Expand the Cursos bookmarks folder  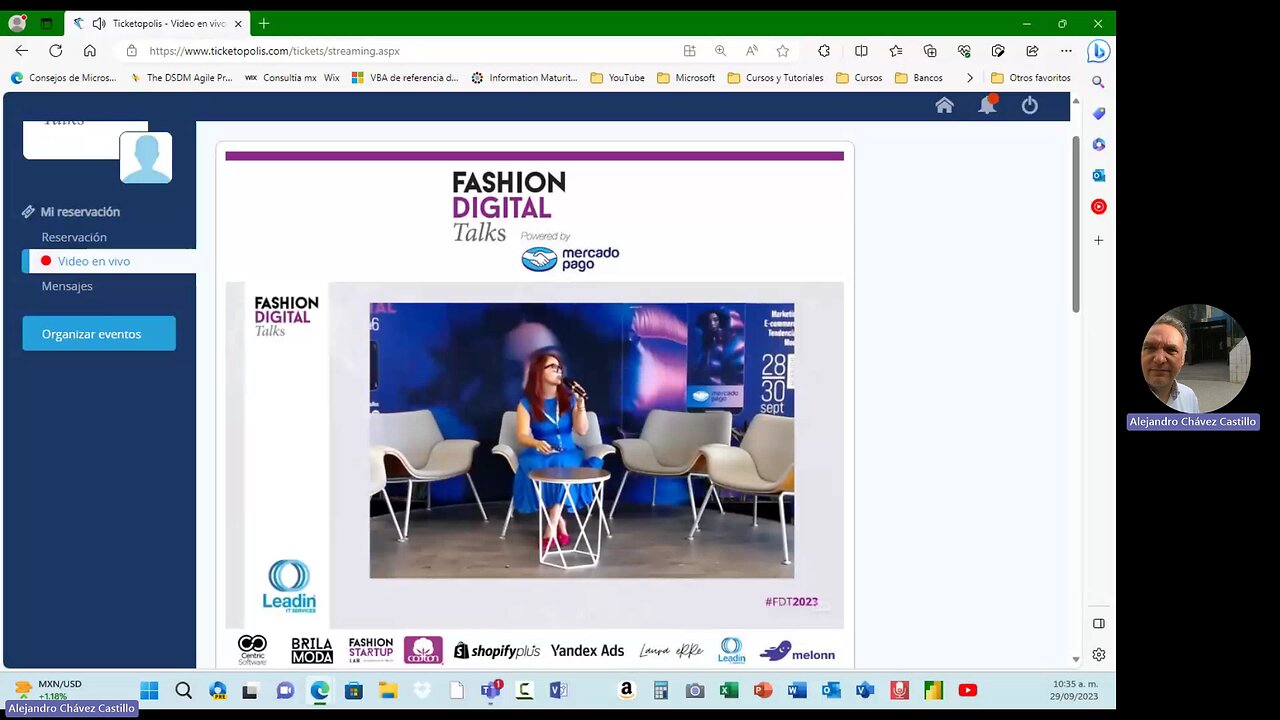859,78
